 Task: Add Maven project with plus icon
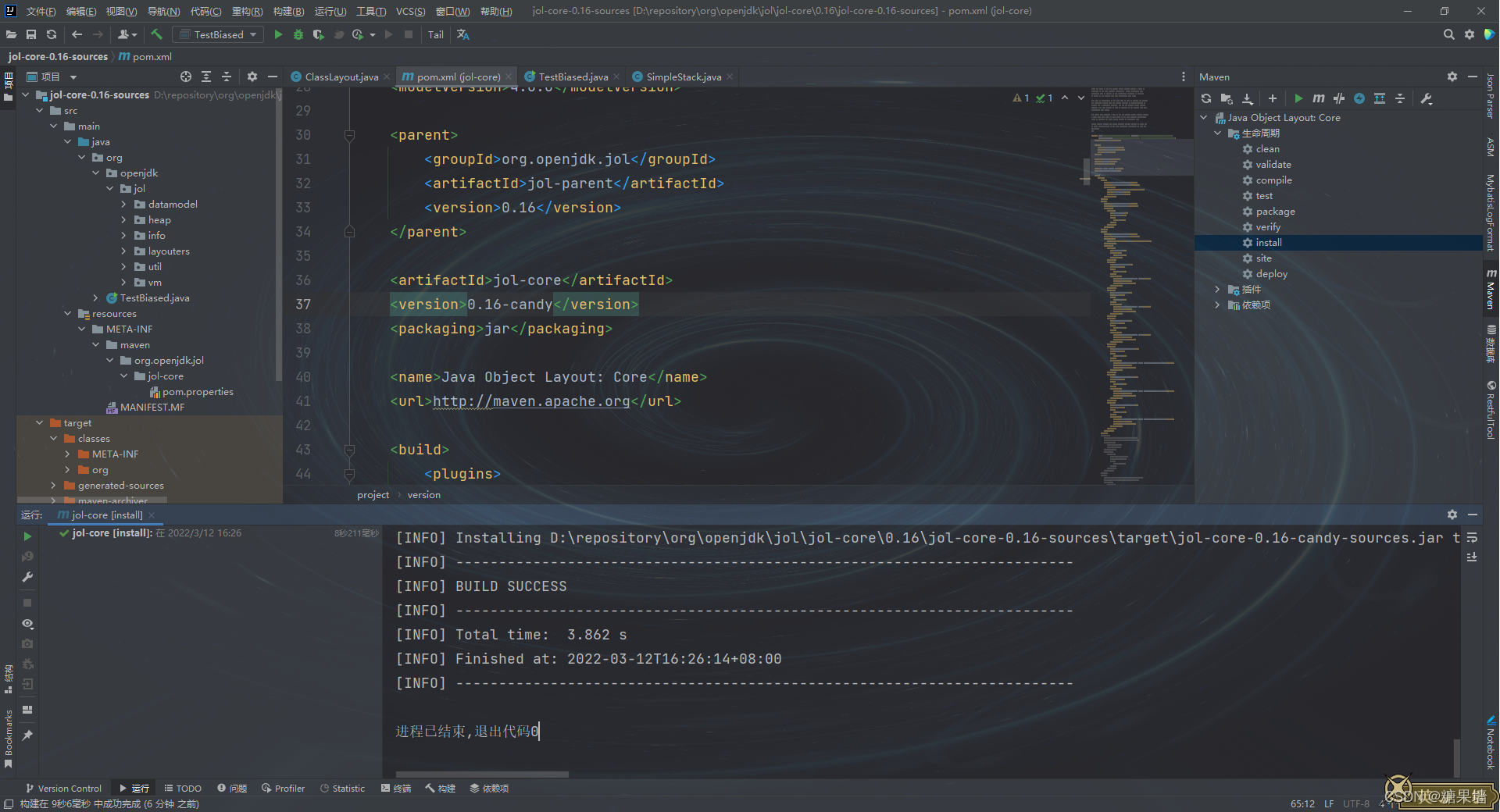(x=1273, y=98)
